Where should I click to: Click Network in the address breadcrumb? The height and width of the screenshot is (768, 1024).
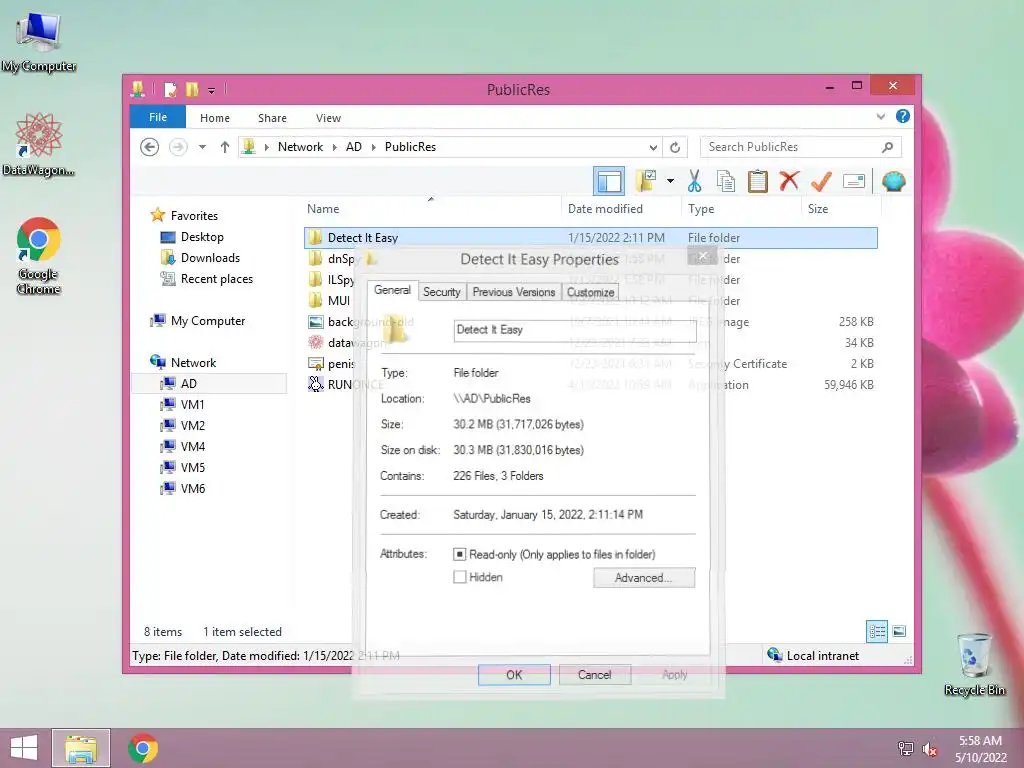click(x=300, y=147)
